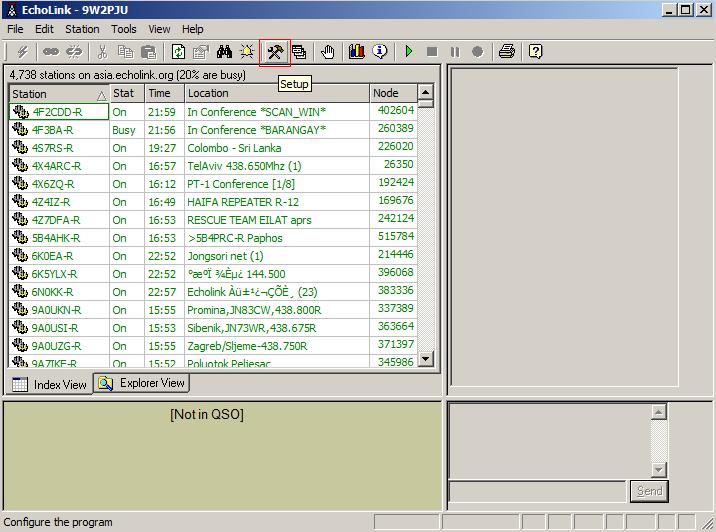
Task: Sort by the Location column header
Action: [x=277, y=94]
